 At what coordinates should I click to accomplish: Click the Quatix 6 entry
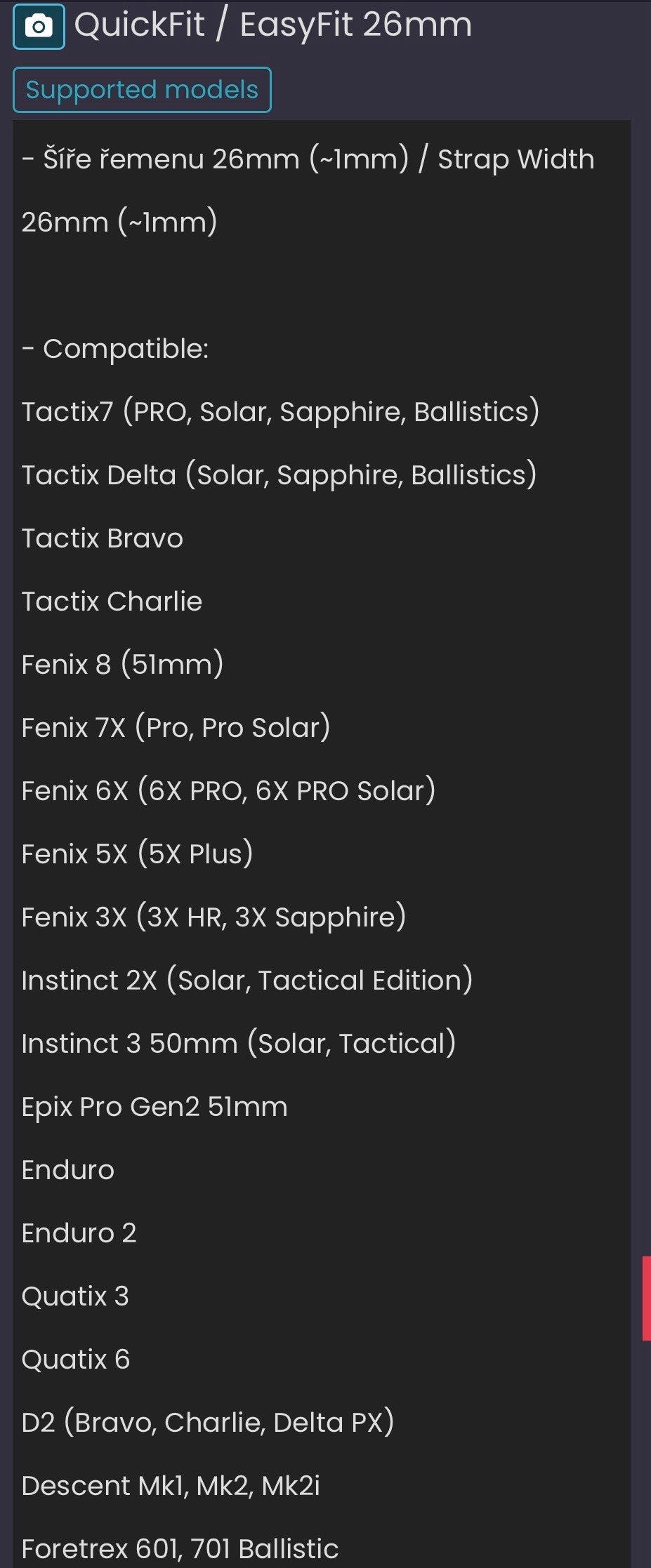click(x=76, y=1360)
